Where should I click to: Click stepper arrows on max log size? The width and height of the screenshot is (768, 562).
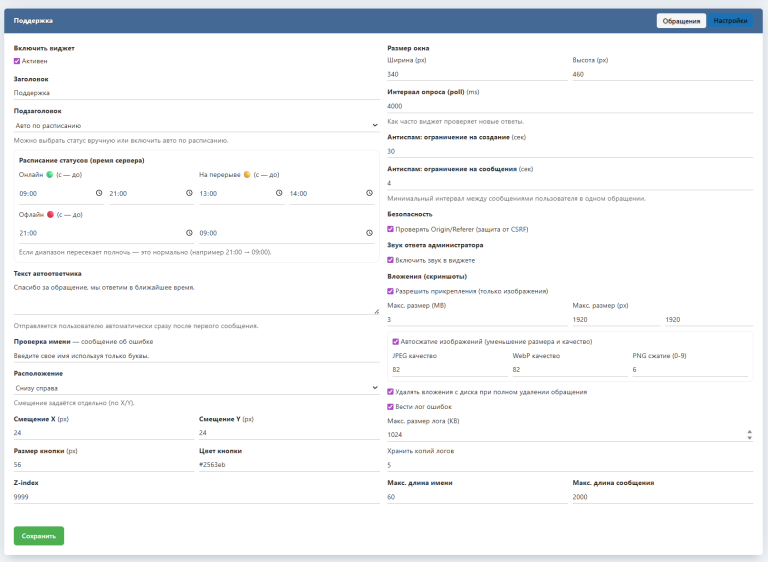(749, 435)
